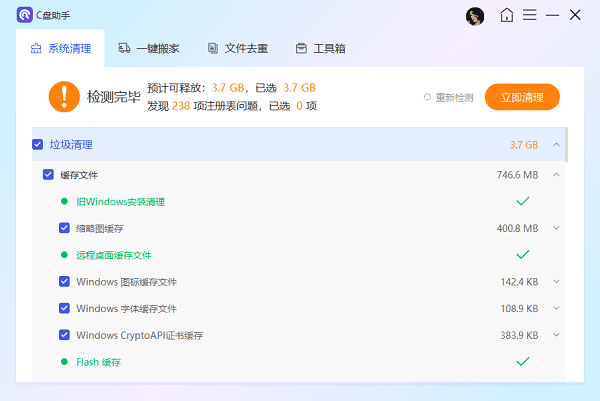Toggle the 缓存文件 checkbox

(48, 175)
